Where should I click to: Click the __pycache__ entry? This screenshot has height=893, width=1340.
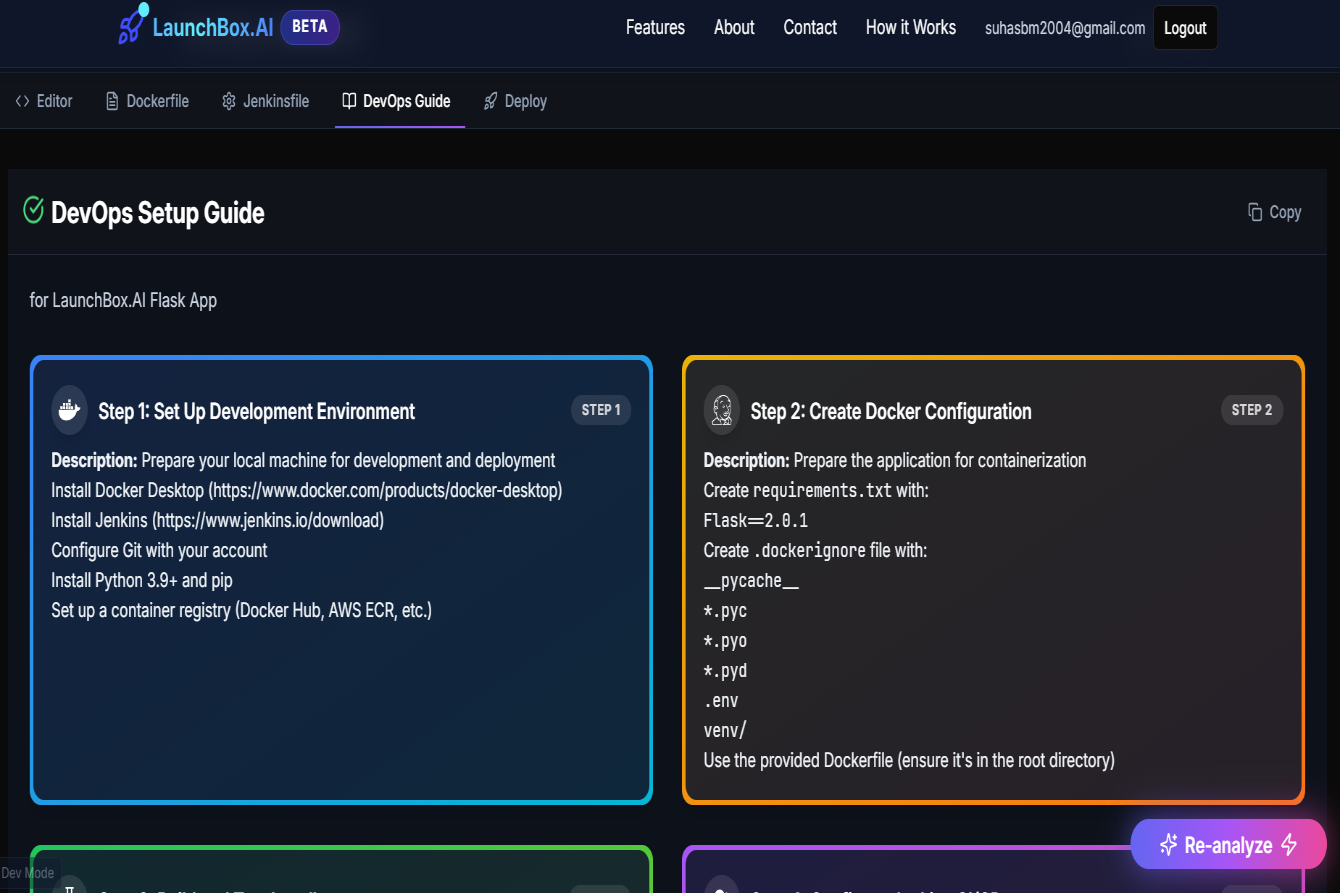(x=751, y=581)
